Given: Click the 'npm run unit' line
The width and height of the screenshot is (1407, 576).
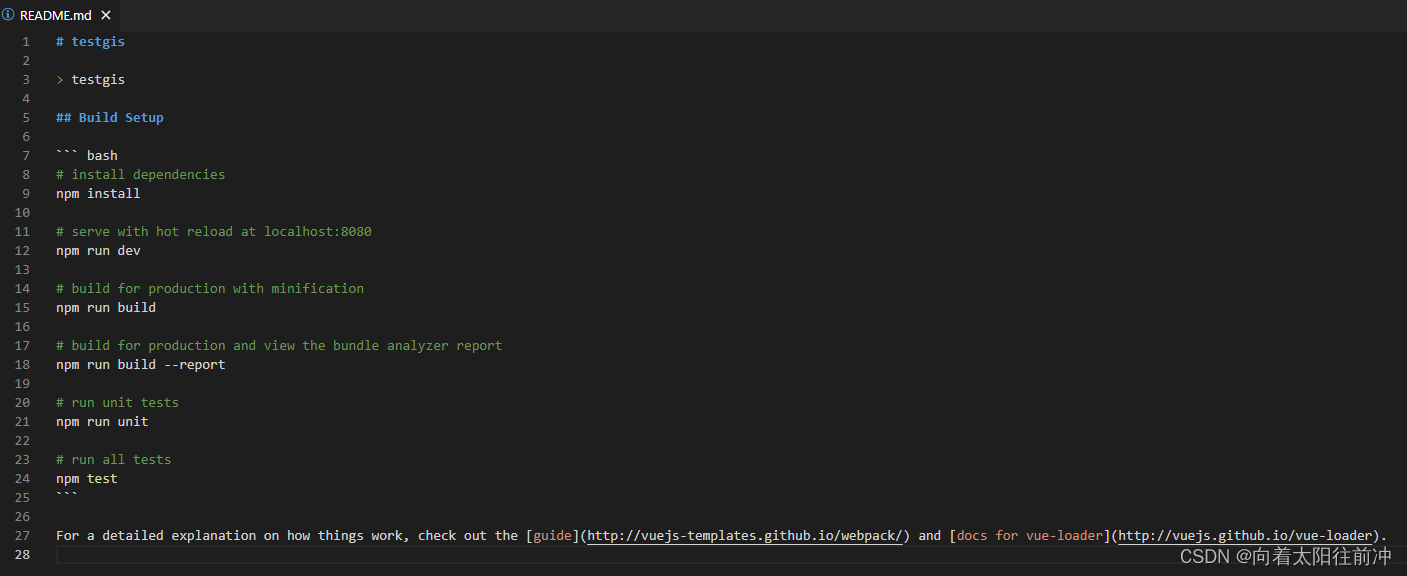Looking at the screenshot, I should [x=102, y=422].
